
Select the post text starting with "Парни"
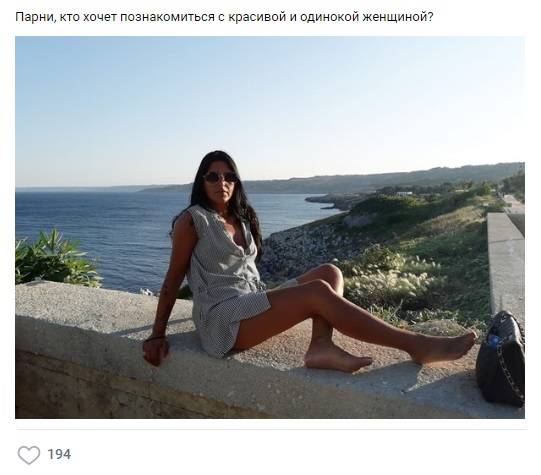224,17
